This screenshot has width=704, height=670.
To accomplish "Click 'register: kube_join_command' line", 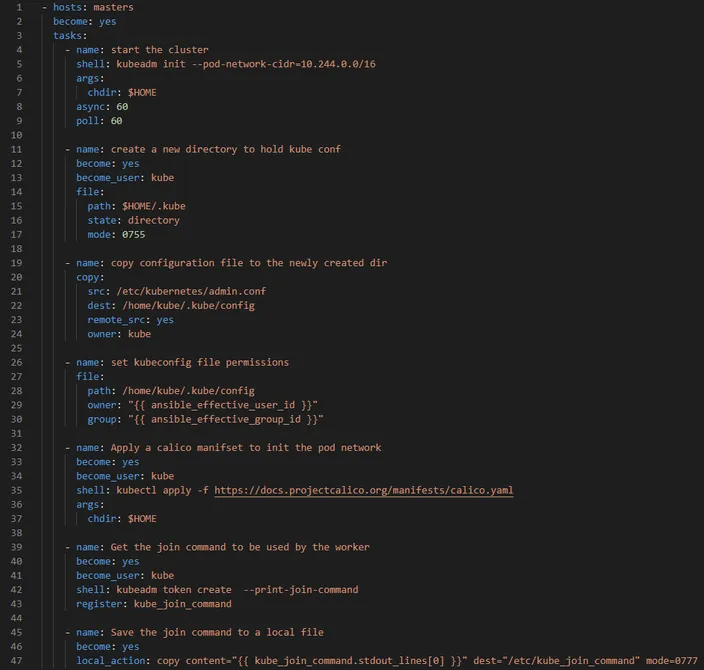I will click(154, 604).
